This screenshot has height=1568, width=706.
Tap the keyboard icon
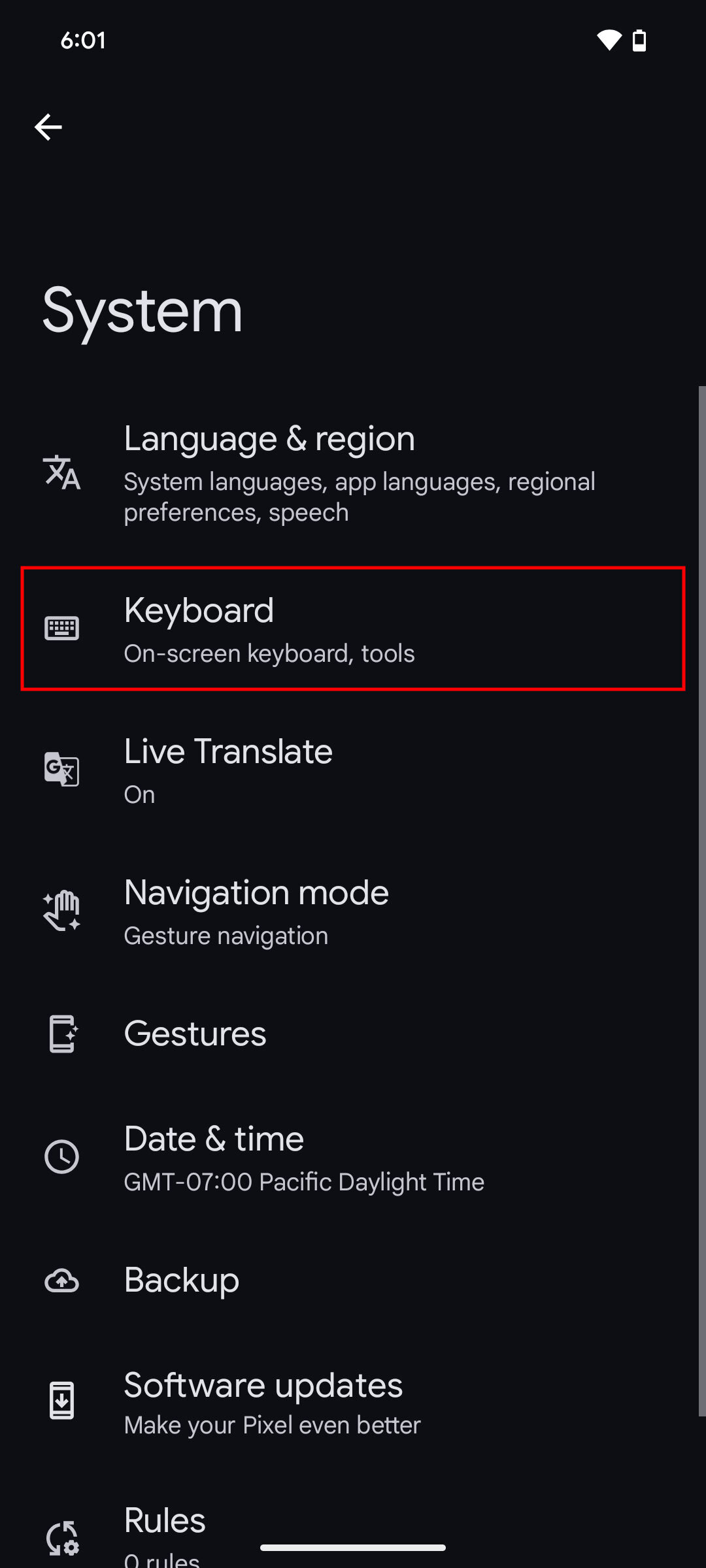[62, 629]
